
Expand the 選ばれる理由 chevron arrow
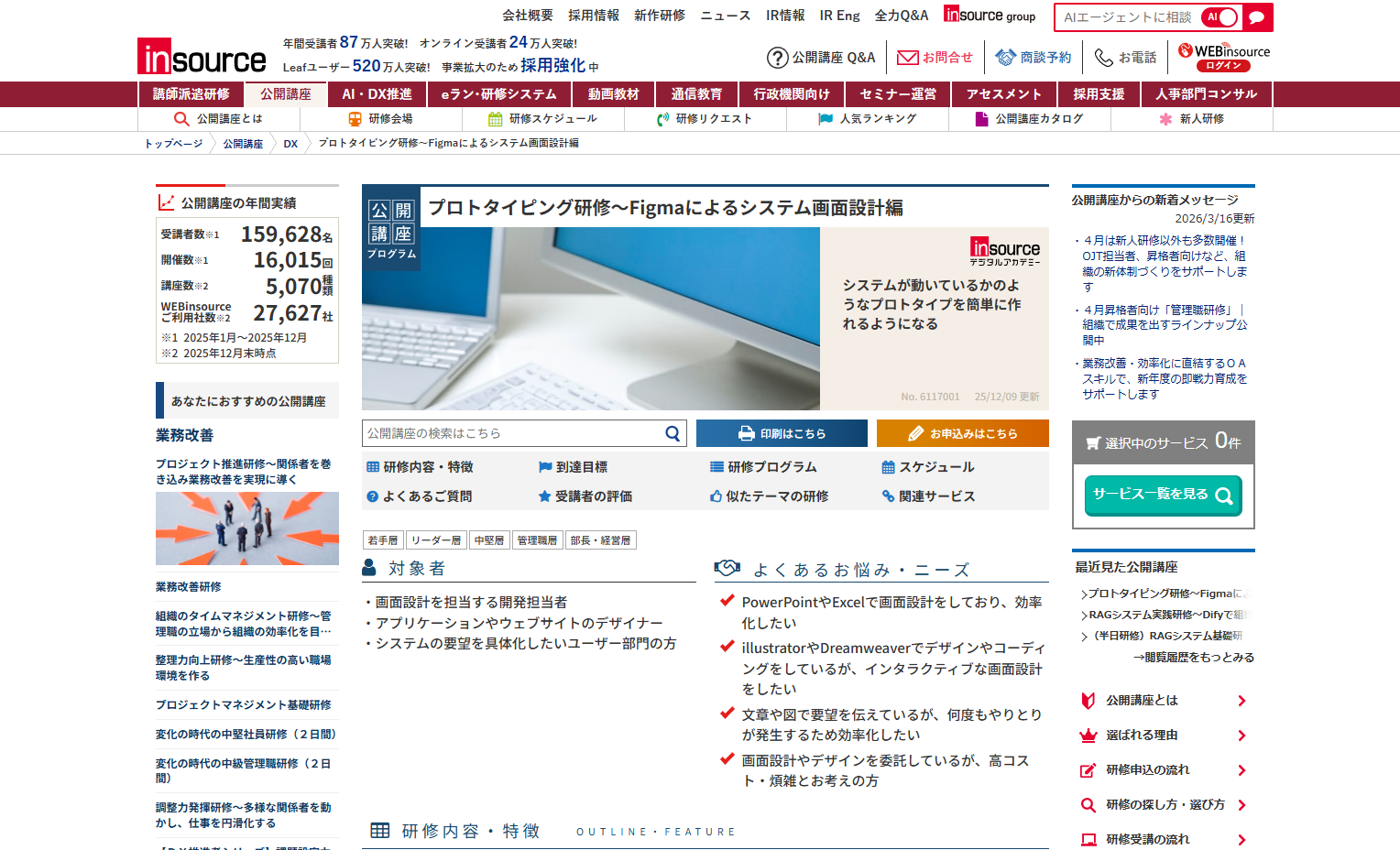tap(1241, 736)
